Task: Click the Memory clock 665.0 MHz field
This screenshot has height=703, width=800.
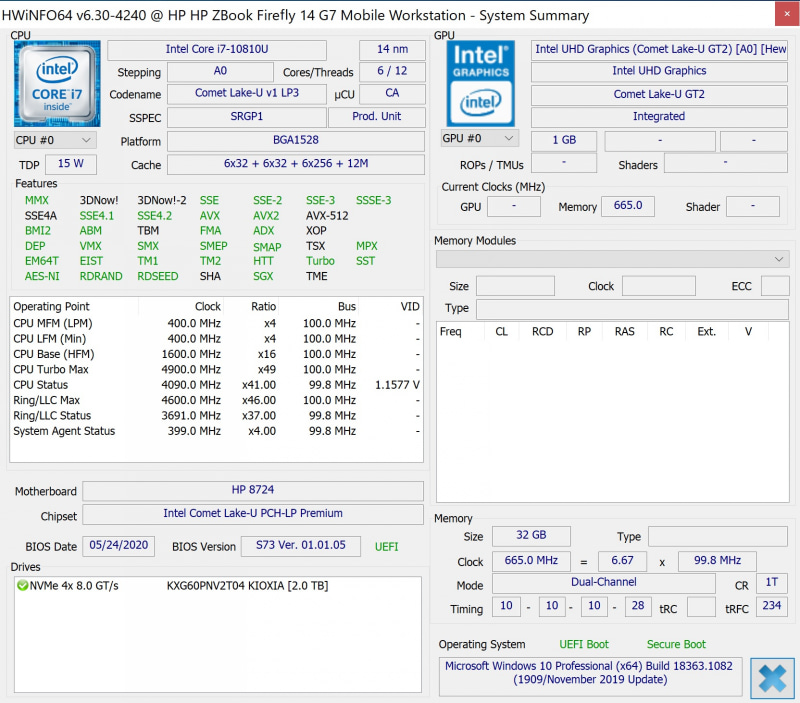Action: click(531, 561)
